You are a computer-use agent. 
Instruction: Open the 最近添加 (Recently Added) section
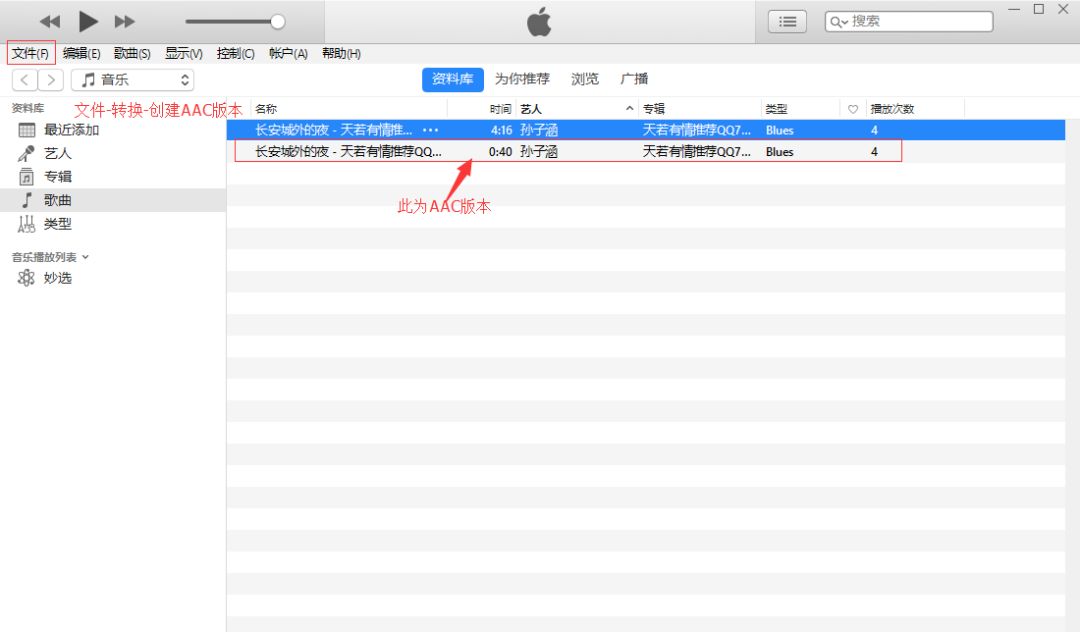(72, 130)
